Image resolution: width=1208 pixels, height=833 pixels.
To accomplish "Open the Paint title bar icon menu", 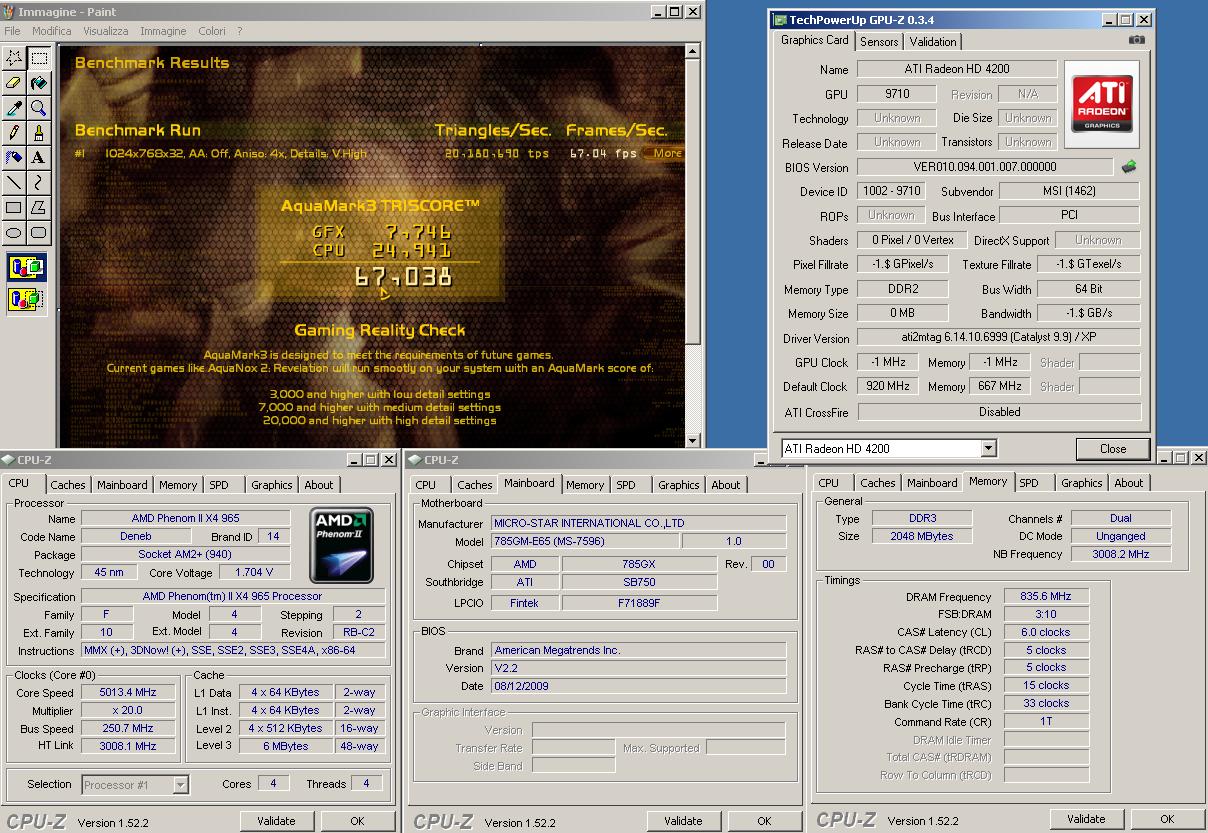I will [x=9, y=11].
